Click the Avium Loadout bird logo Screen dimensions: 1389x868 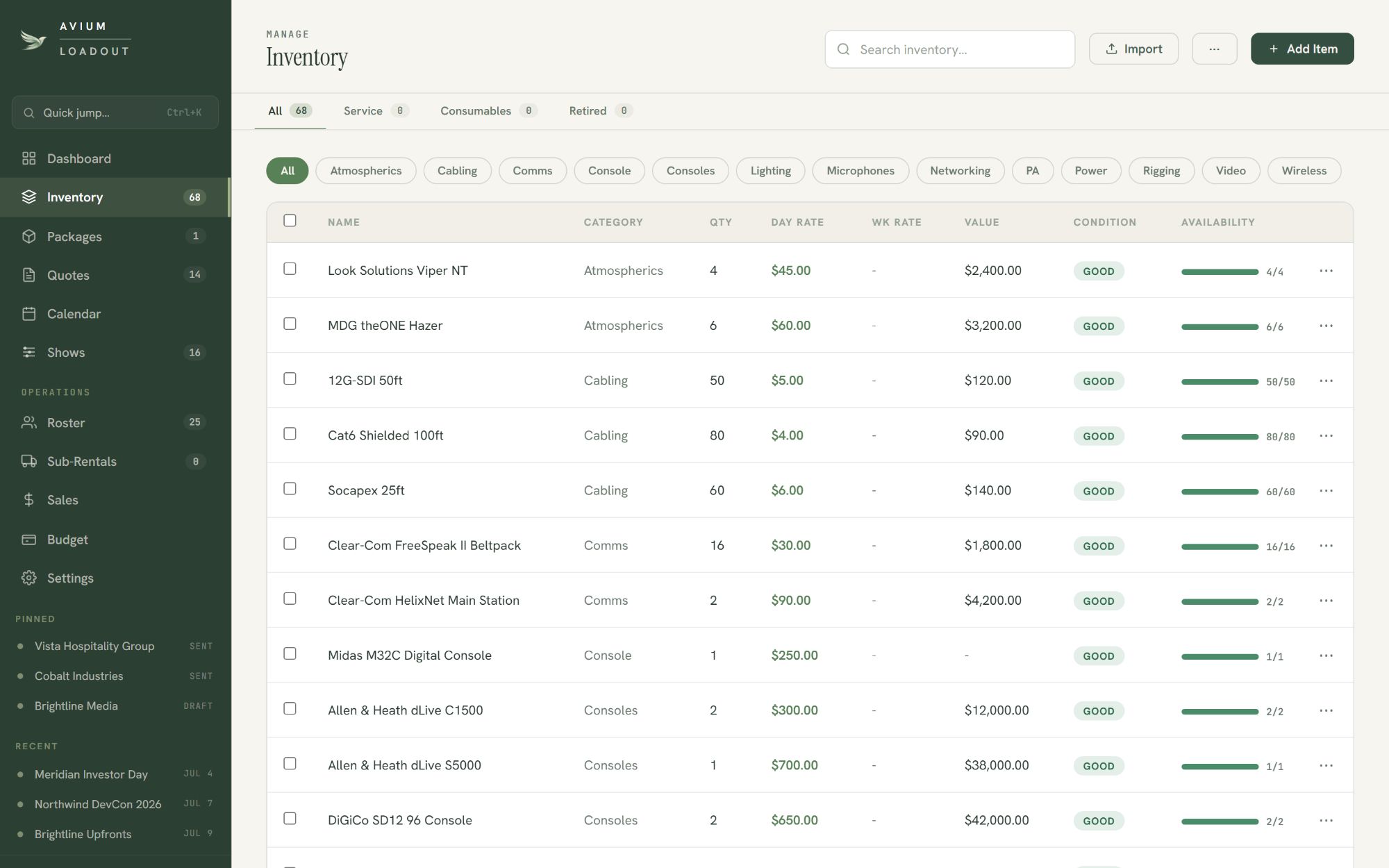tap(33, 40)
